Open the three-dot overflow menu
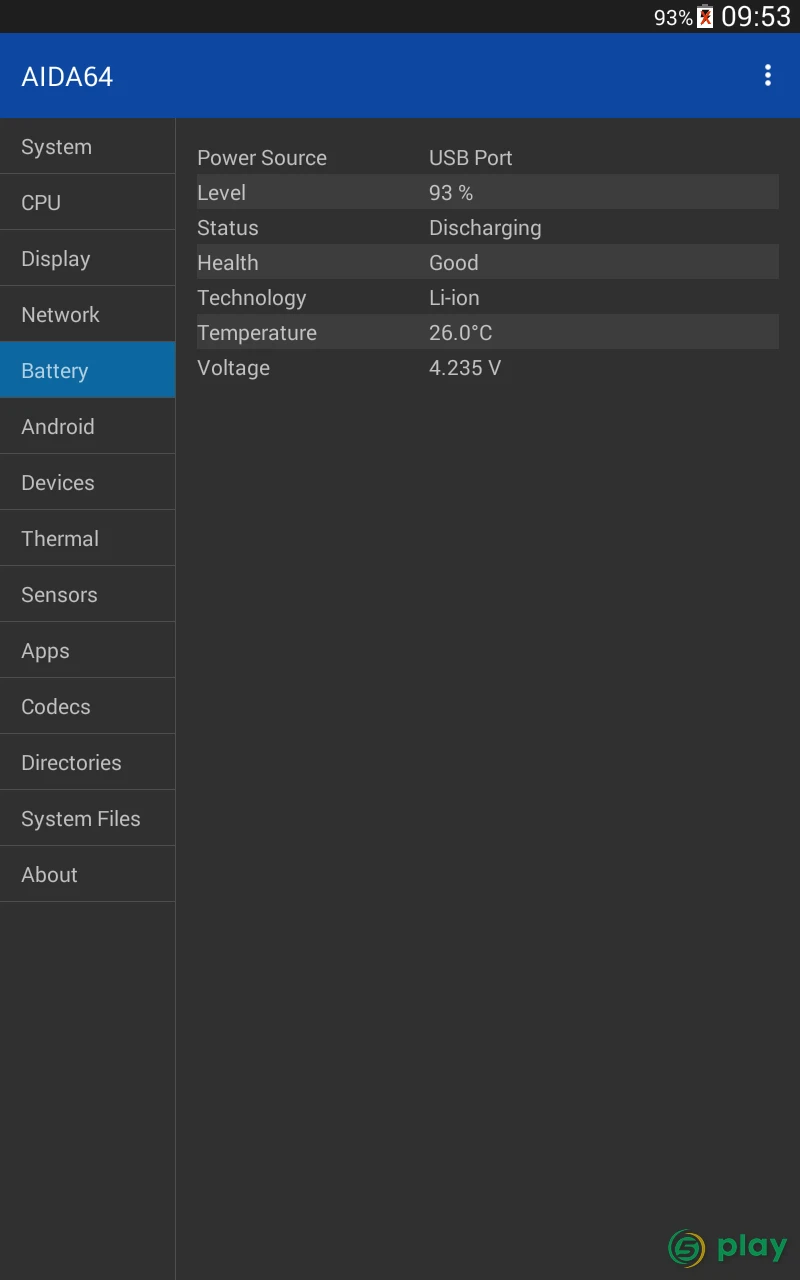This screenshot has width=800, height=1280. tap(767, 76)
